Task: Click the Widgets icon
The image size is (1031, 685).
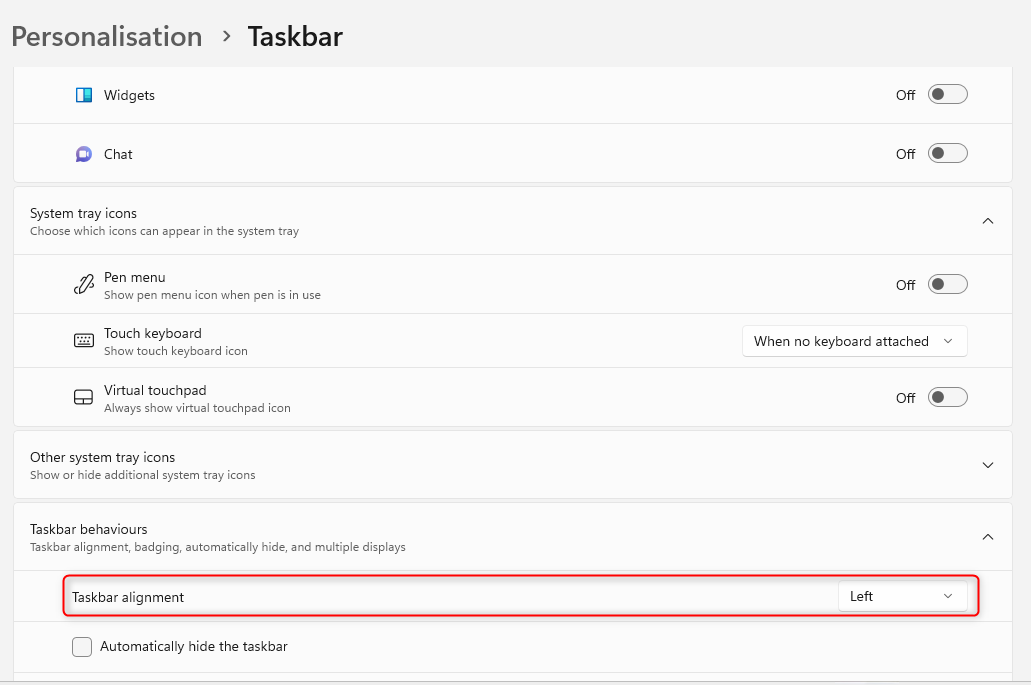Action: click(84, 95)
